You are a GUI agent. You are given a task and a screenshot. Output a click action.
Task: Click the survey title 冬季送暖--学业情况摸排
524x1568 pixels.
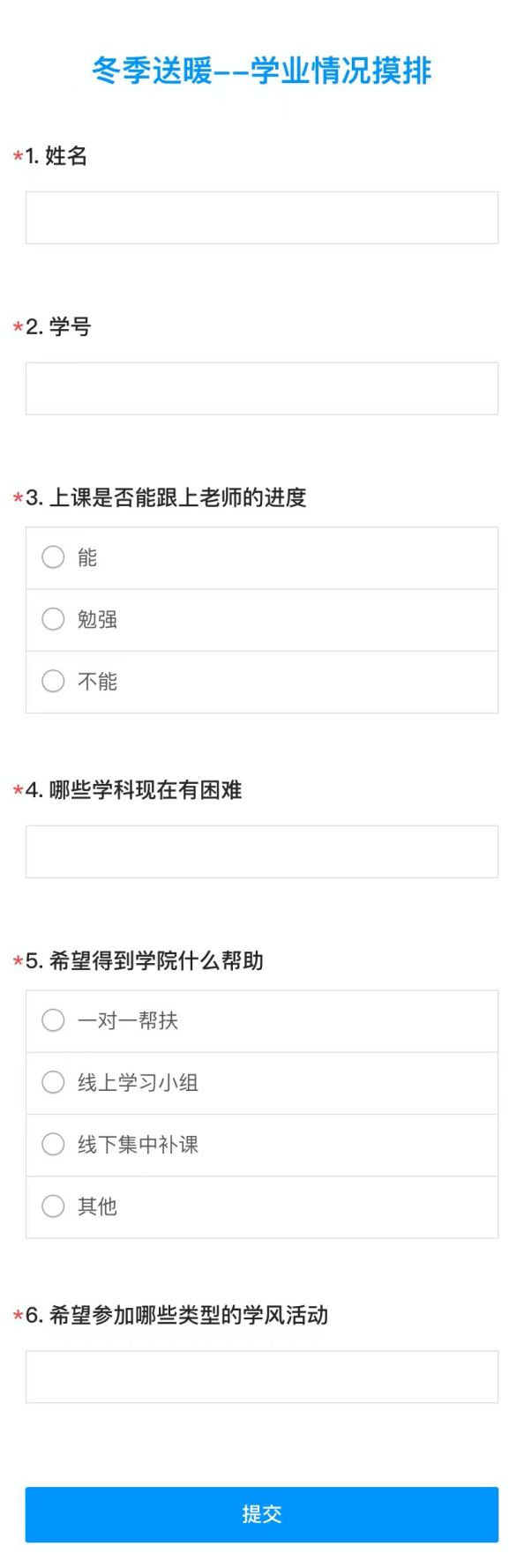pos(262,71)
